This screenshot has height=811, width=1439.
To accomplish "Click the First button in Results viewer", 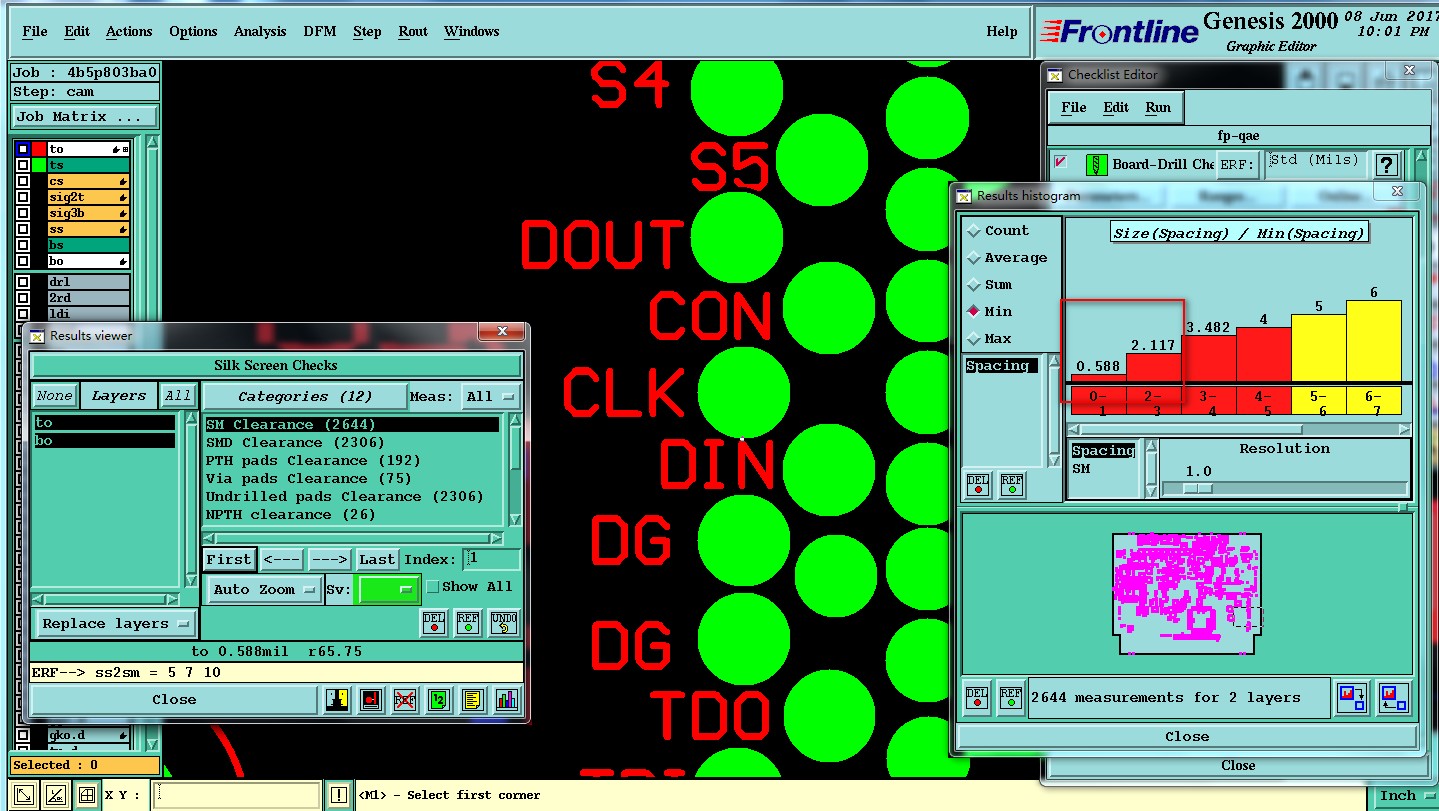I will click(x=229, y=560).
